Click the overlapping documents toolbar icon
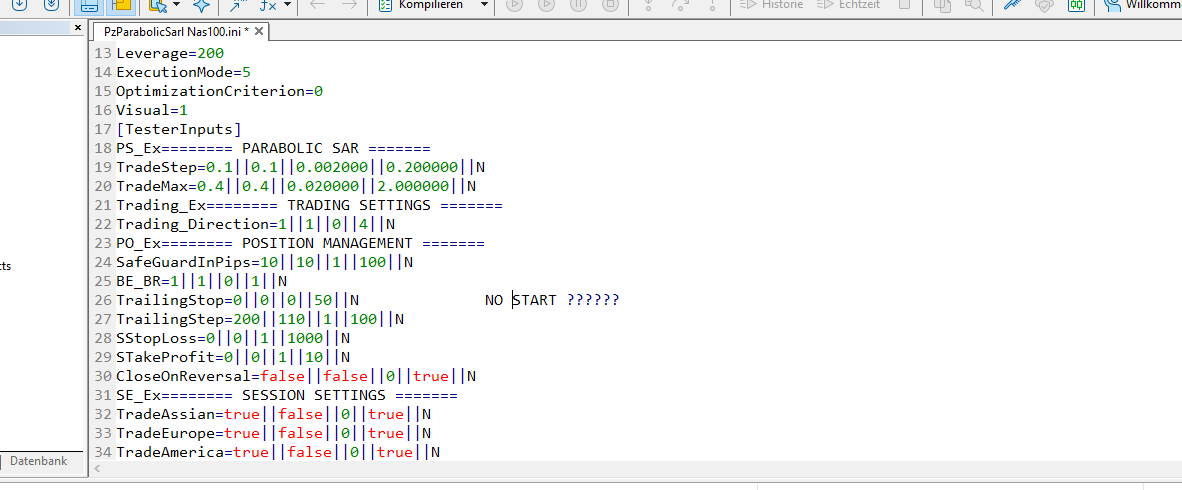1182x490 pixels. pos(942,5)
